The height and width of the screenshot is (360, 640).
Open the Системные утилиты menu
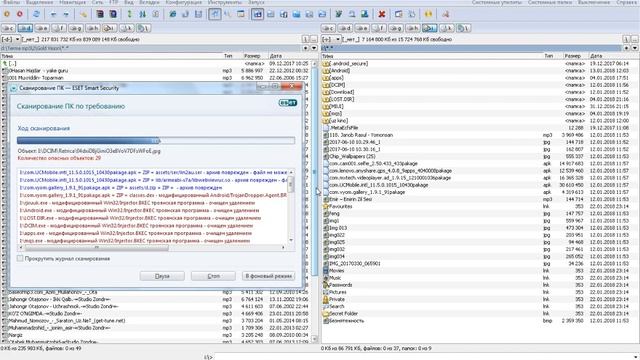pos(497,2)
